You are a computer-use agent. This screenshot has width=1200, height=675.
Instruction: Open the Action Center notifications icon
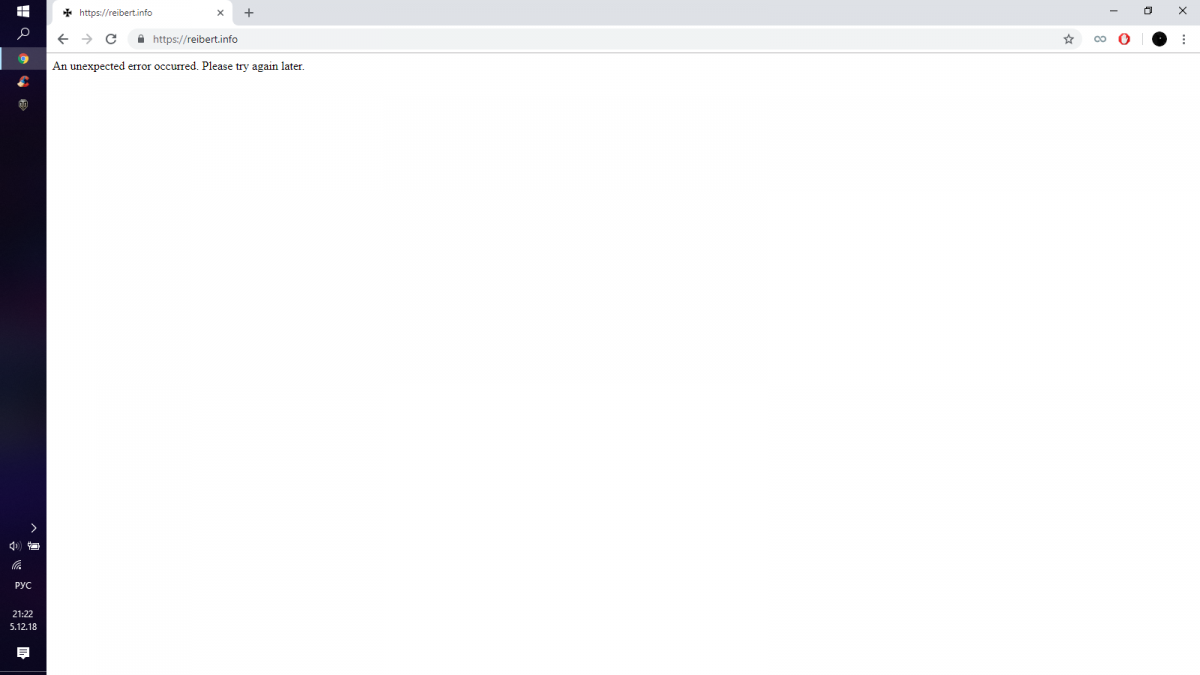[23, 653]
